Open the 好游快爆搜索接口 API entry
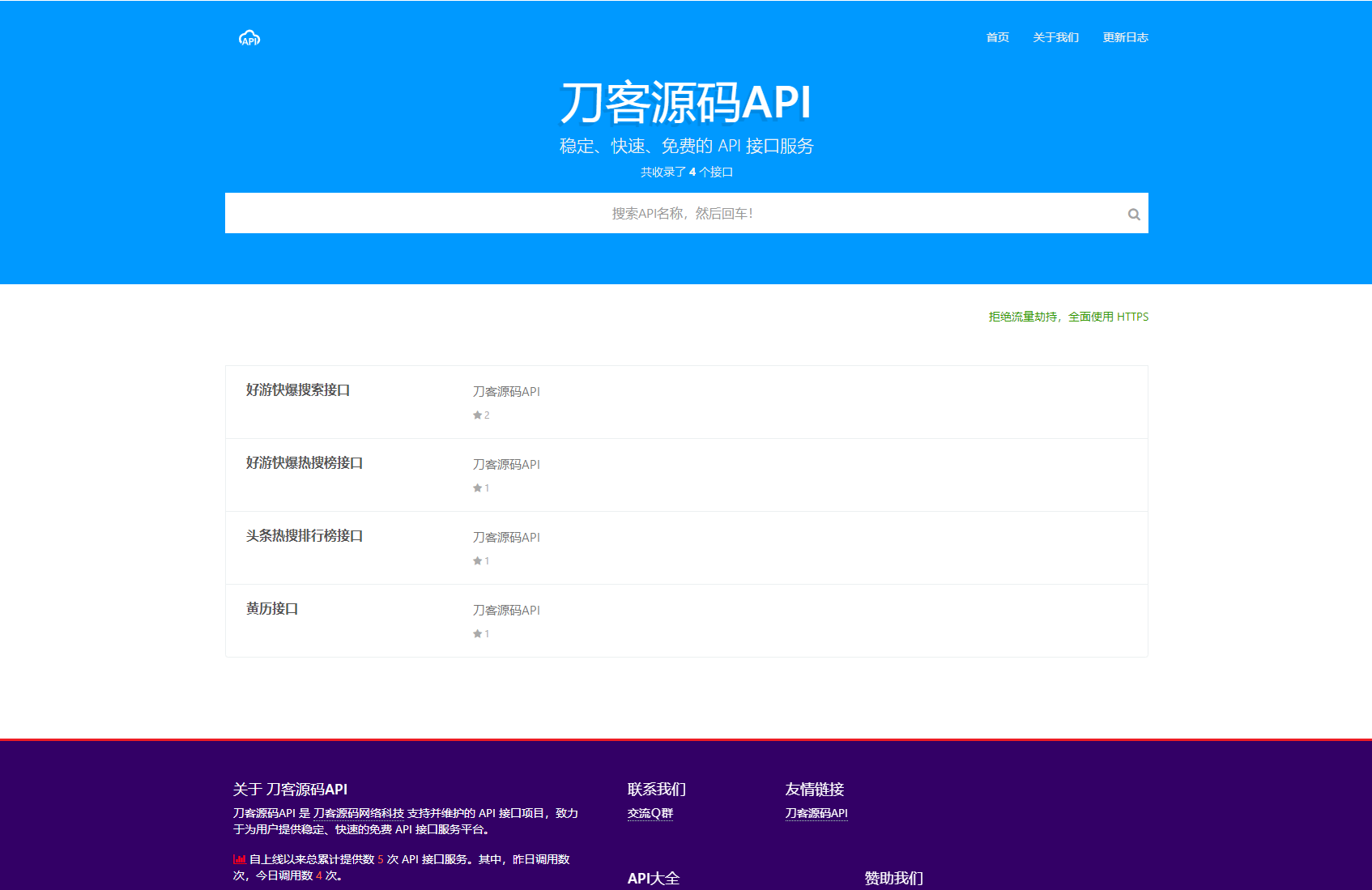This screenshot has height=890, width=1372. (299, 390)
